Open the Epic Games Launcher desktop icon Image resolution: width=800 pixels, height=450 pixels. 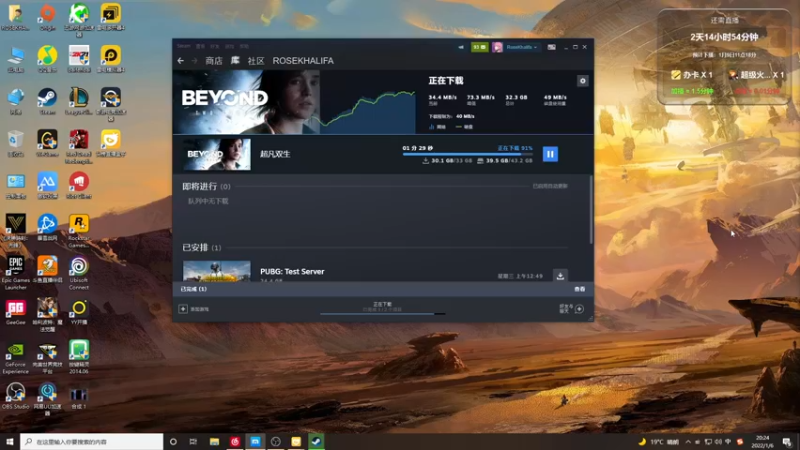tap(16, 273)
